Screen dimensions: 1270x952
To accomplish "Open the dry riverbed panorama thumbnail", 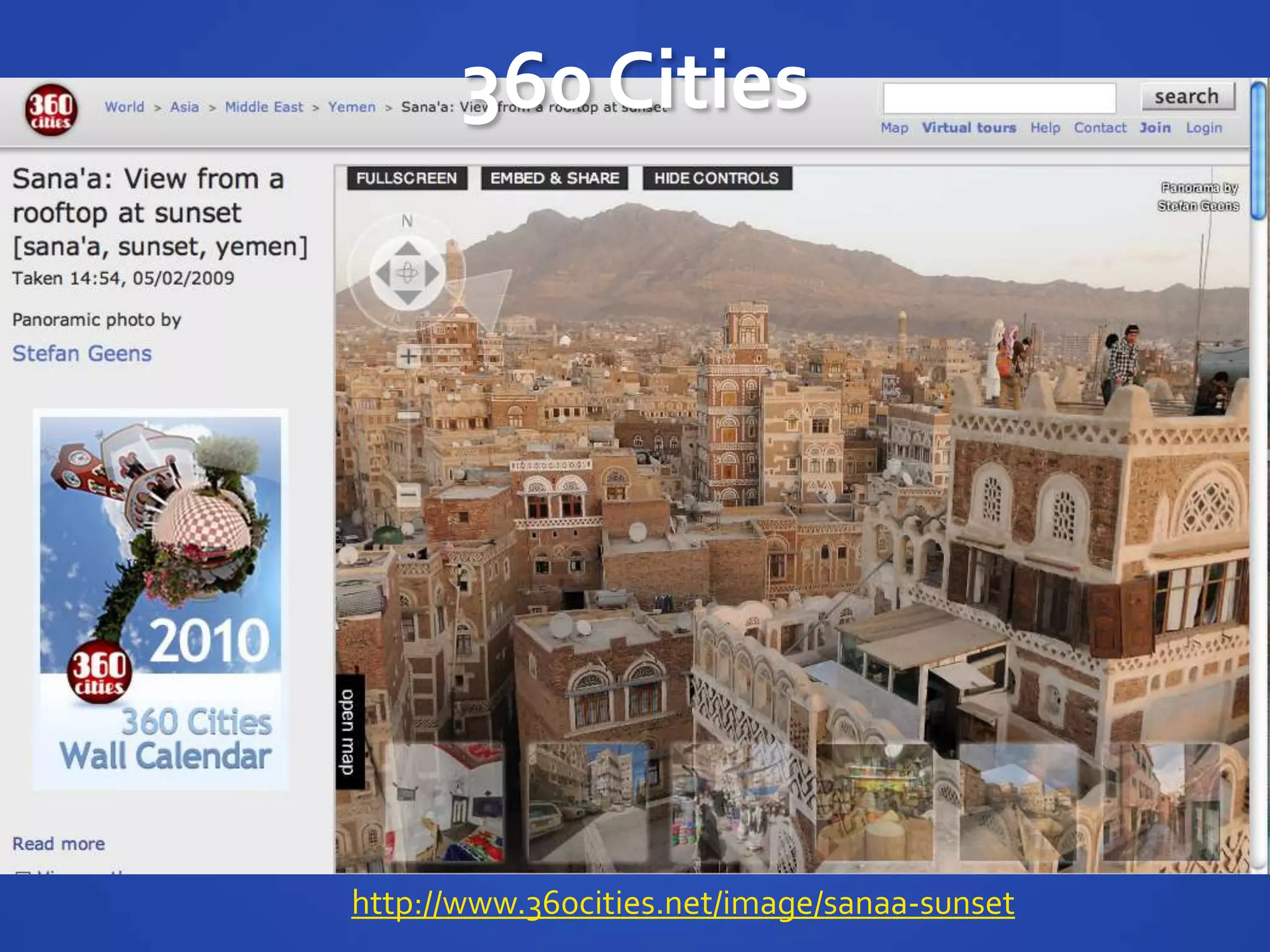I will click(1018, 803).
